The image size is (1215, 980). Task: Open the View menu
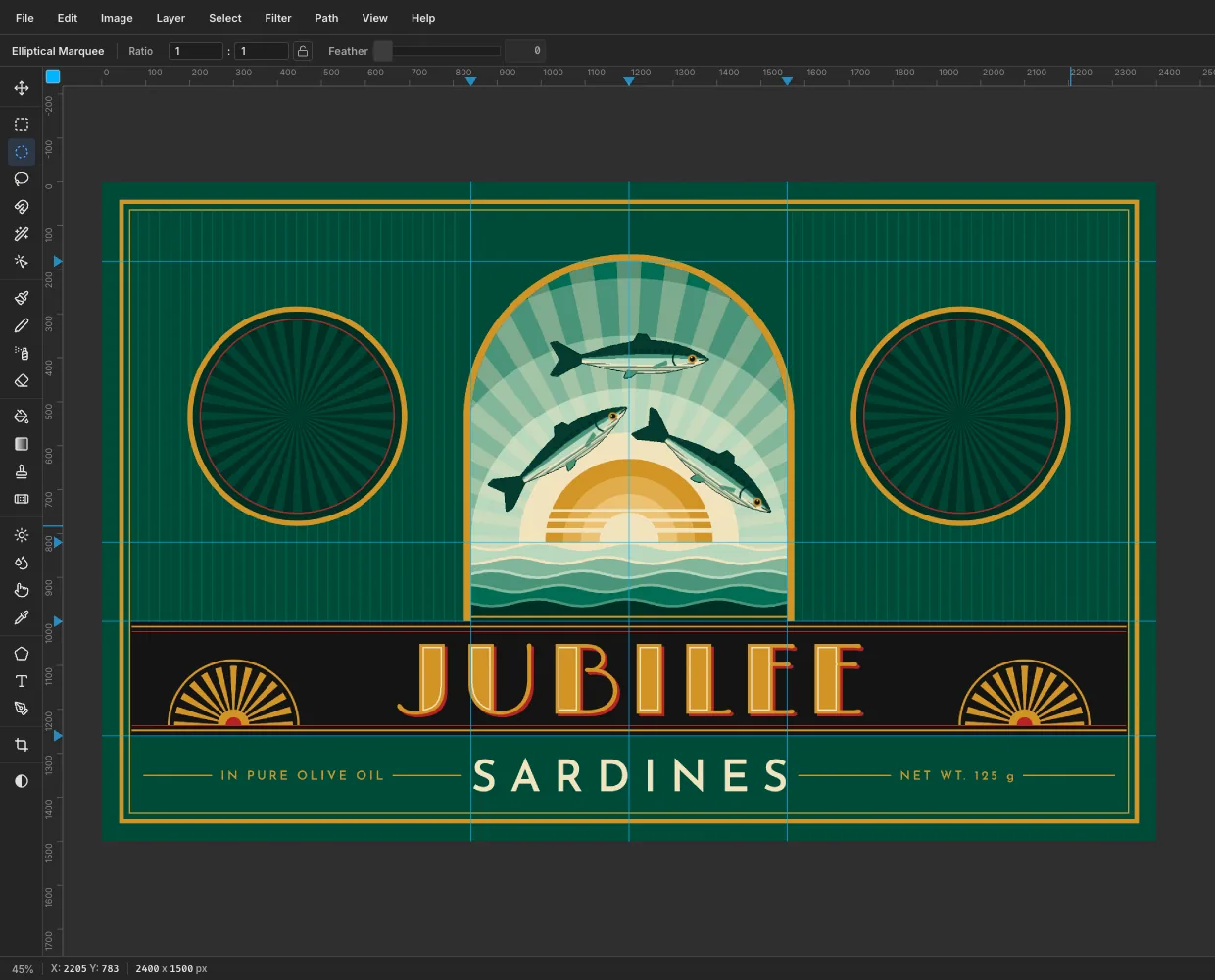(x=375, y=18)
